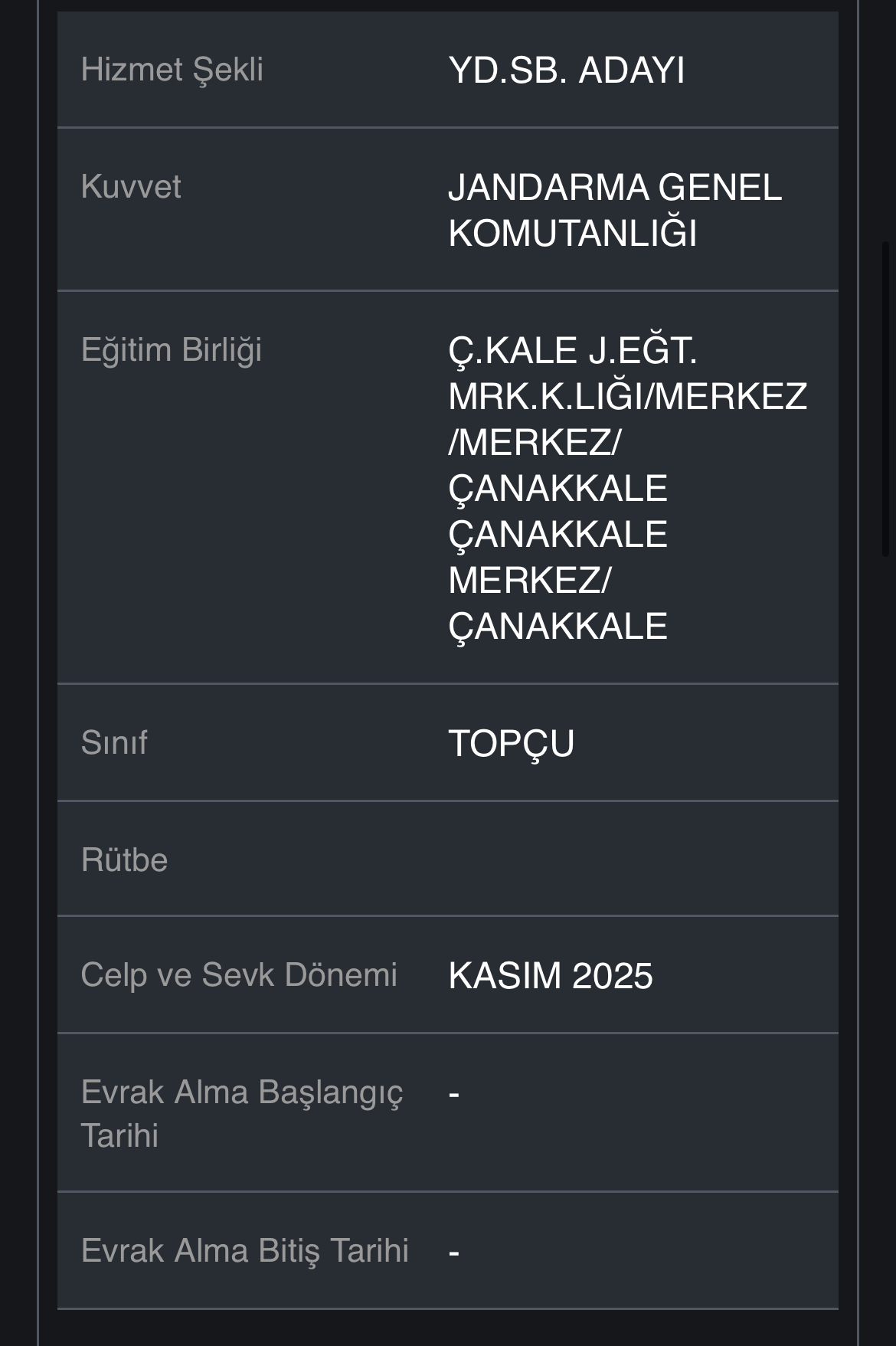Click the Hizmet Şekli label
This screenshot has width=896, height=1346.
(172, 70)
